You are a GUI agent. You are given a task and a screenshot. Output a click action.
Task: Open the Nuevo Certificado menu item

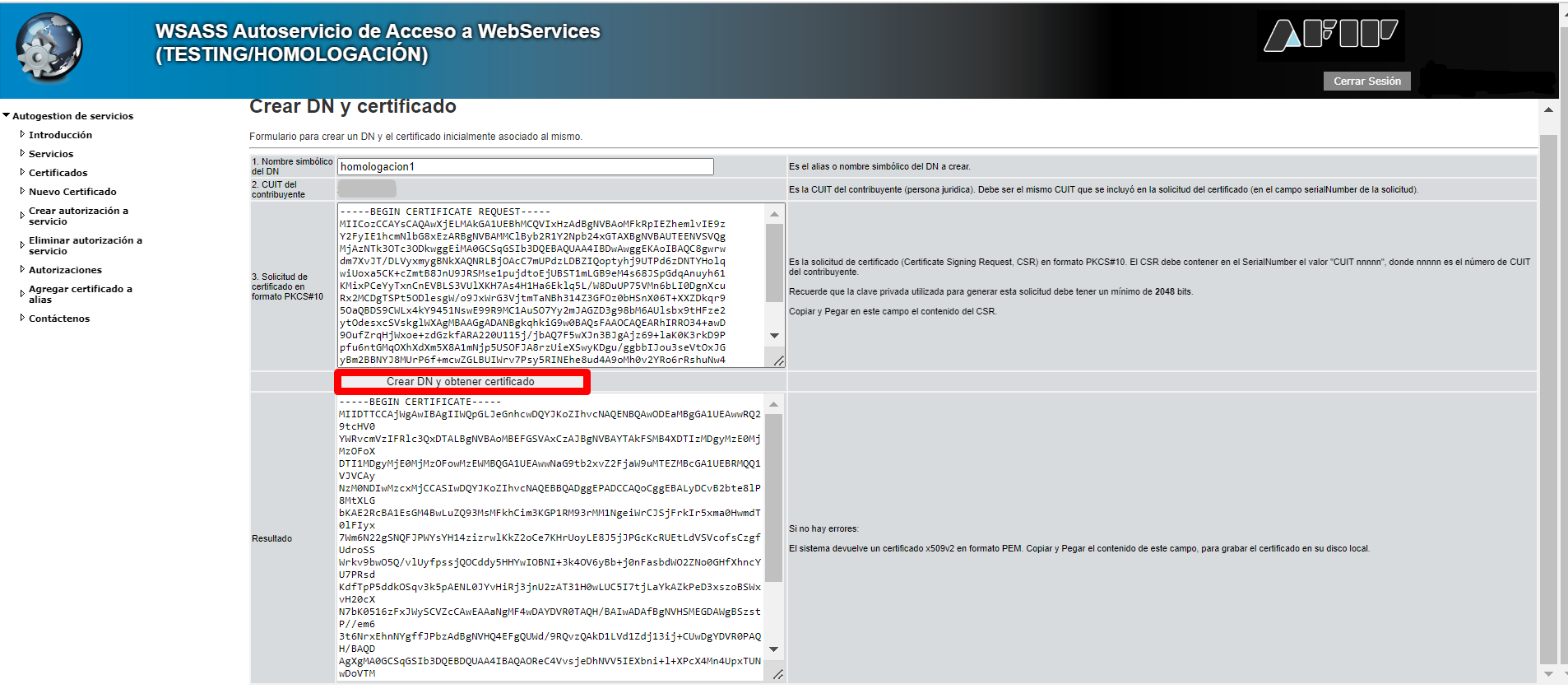pos(72,192)
